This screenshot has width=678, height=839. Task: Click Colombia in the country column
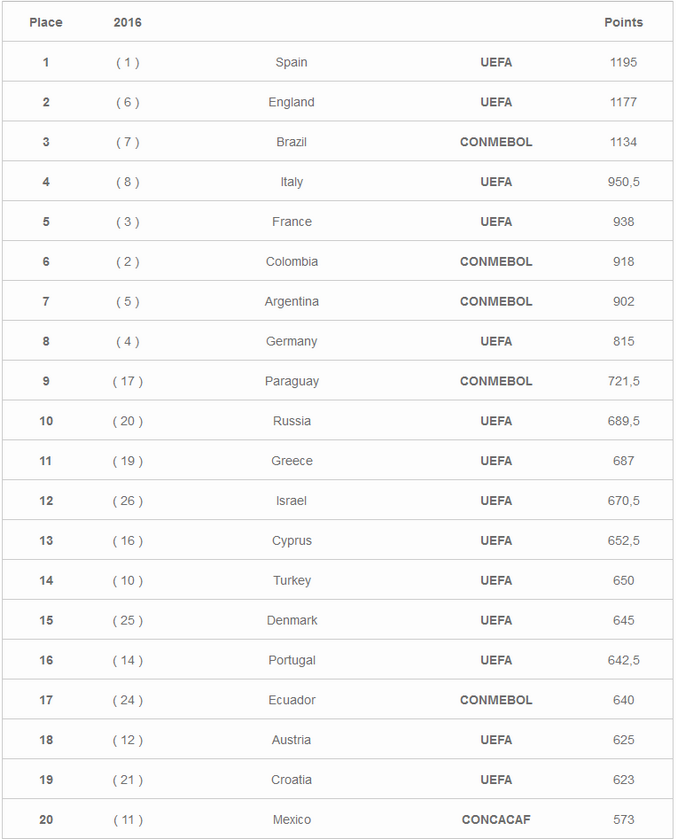(x=291, y=262)
